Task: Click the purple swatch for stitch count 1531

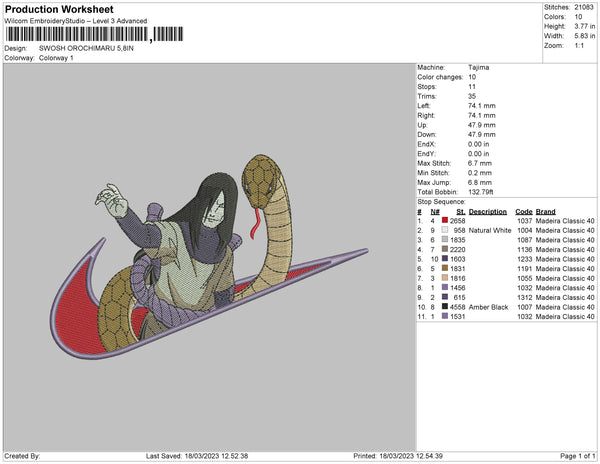Action: [x=445, y=316]
